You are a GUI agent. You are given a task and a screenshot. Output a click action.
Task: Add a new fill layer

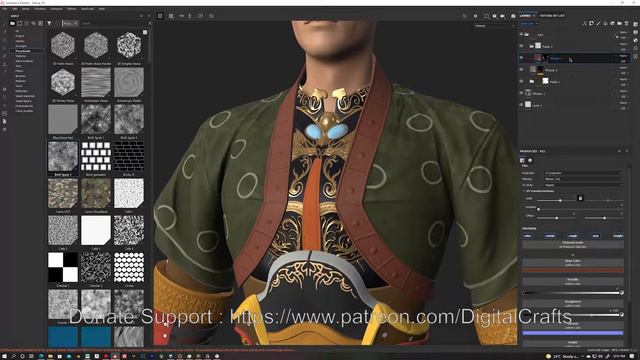point(605,24)
